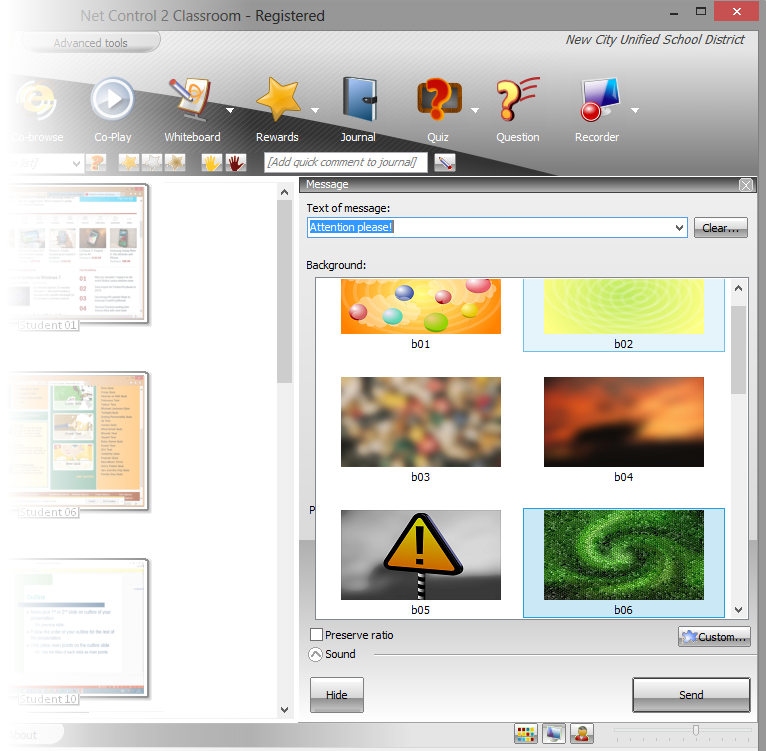Click the quick comment to journal field
Image resolution: width=766 pixels, height=751 pixels.
(345, 162)
